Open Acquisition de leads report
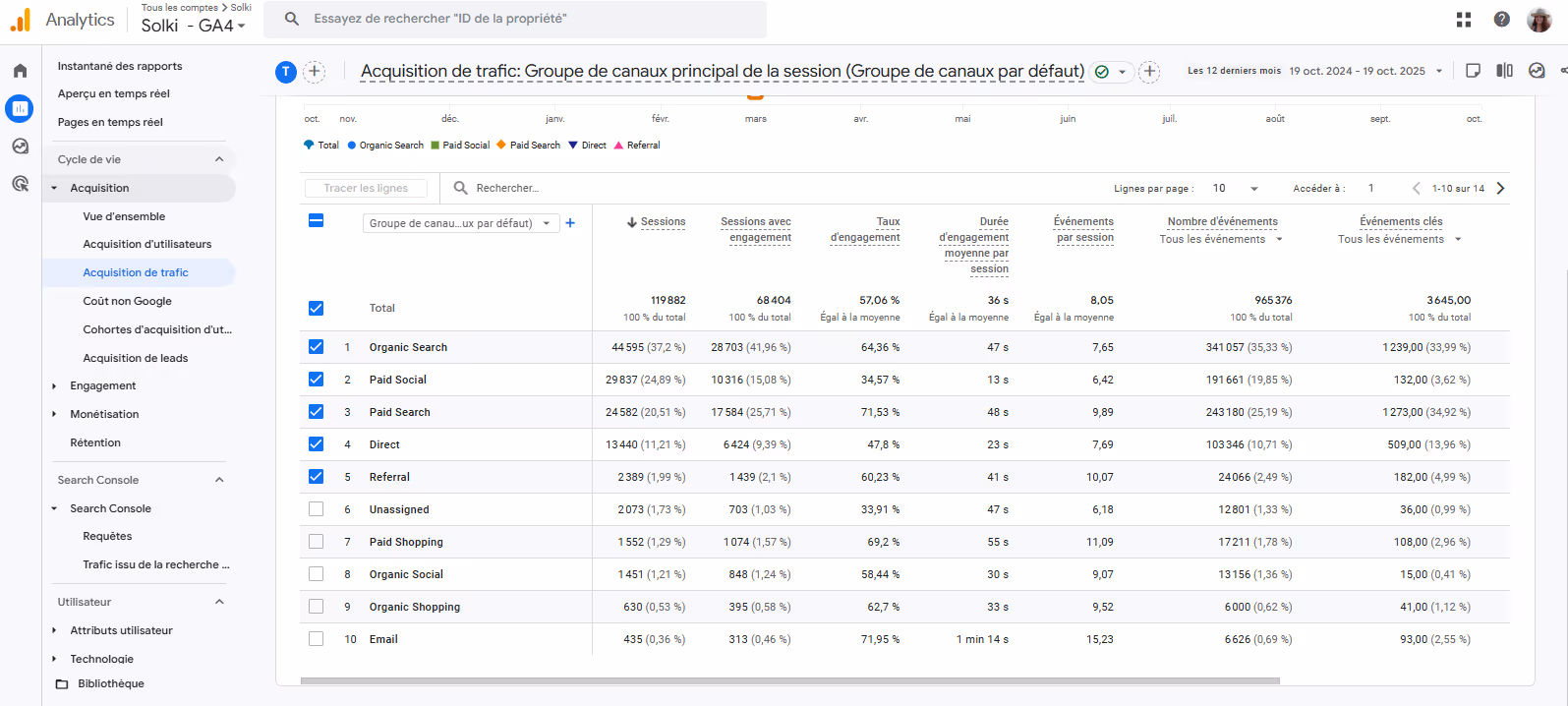 136,358
